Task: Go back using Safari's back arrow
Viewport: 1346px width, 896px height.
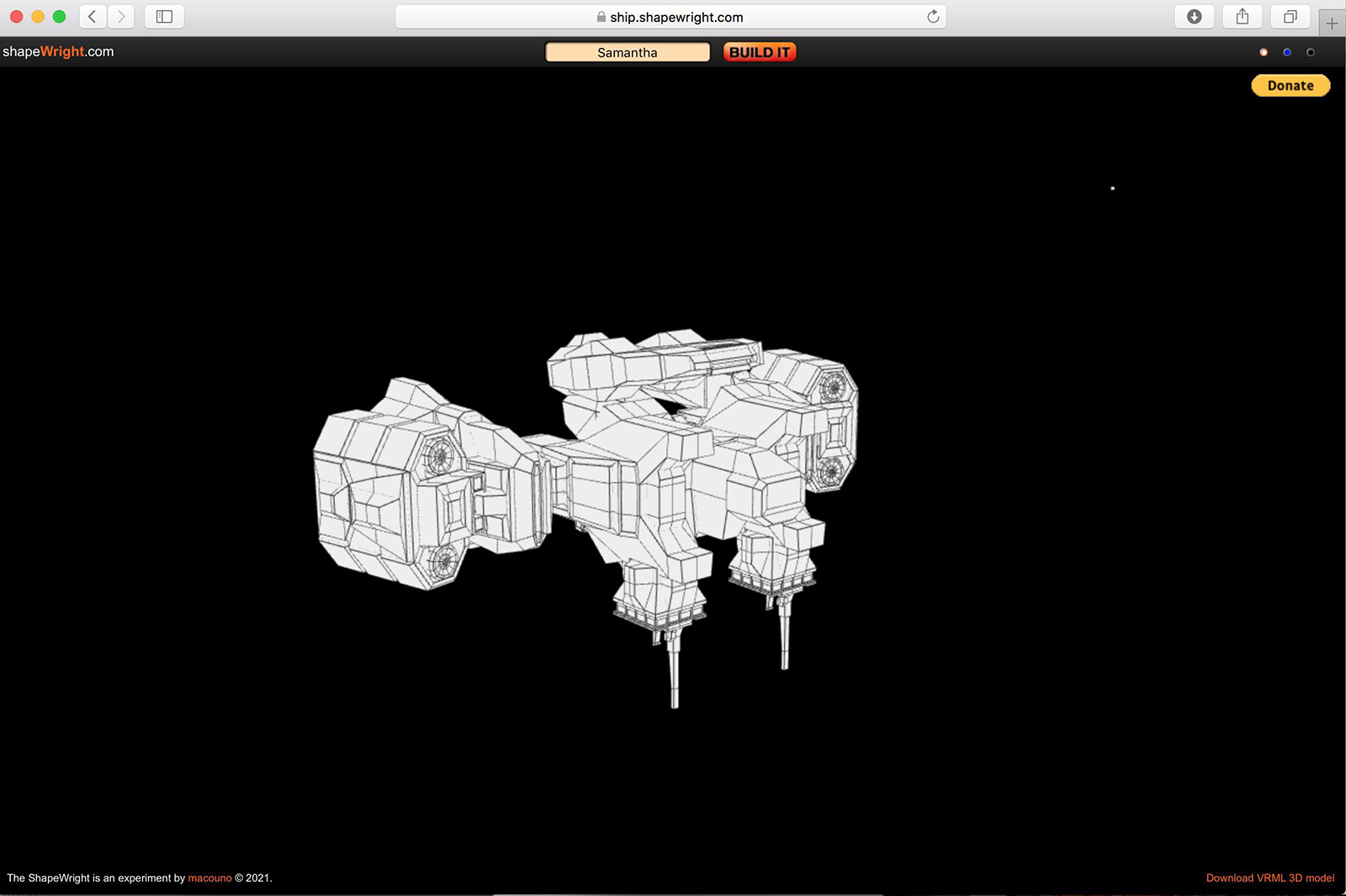Action: 93,17
